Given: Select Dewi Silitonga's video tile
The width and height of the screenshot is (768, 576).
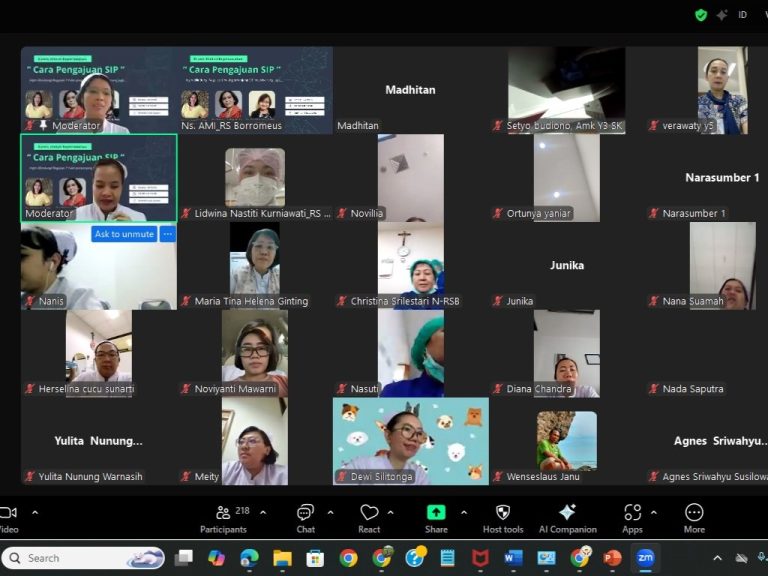Looking at the screenshot, I should tap(411, 441).
